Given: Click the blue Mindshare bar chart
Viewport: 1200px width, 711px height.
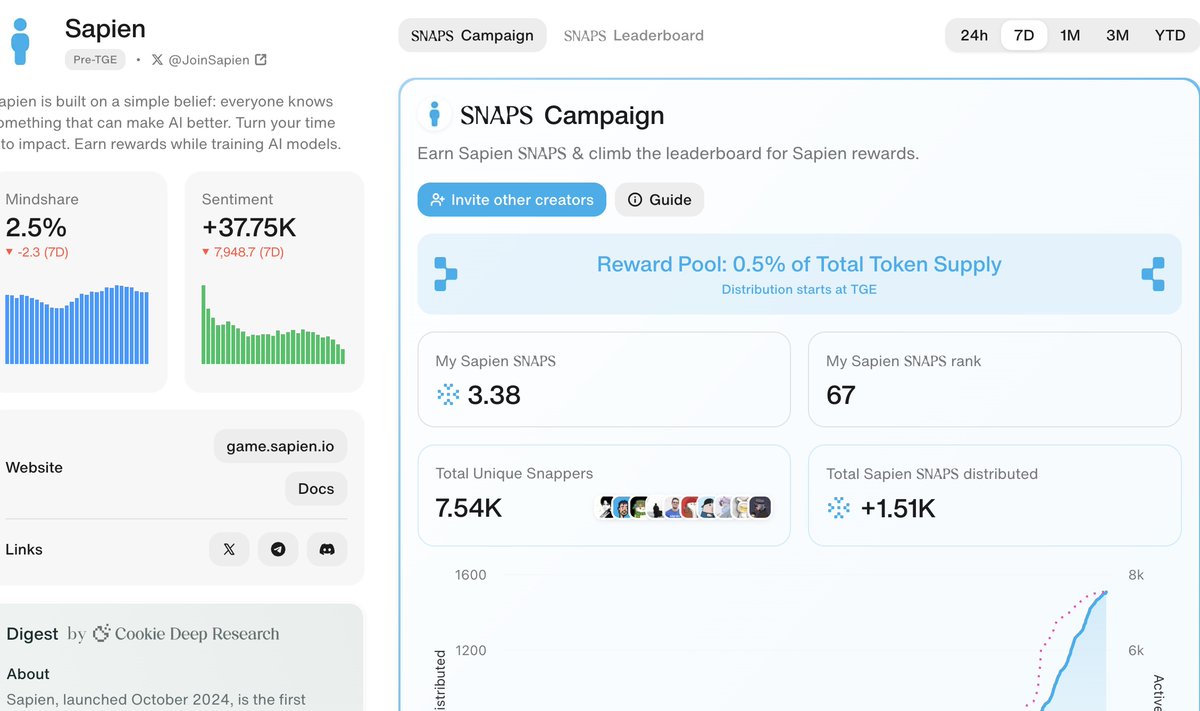Looking at the screenshot, I should coord(77,325).
